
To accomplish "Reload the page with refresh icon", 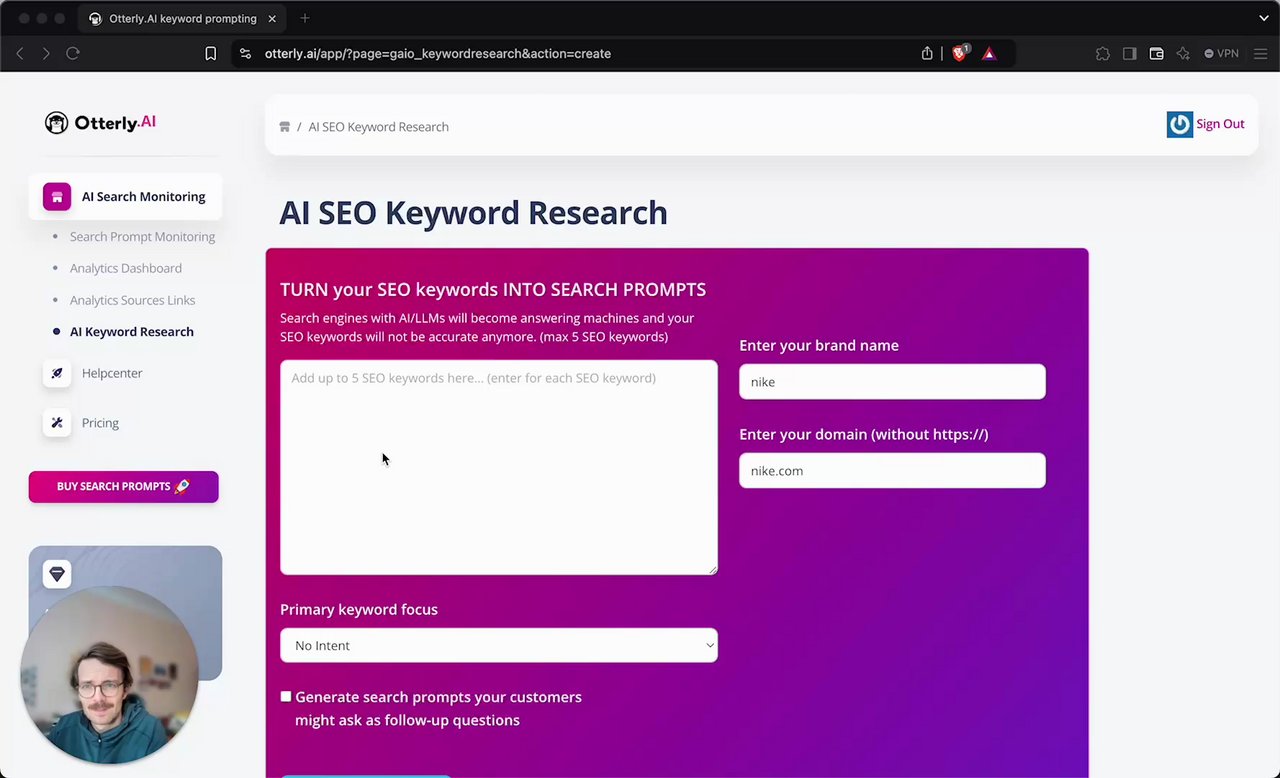I will pos(73,53).
